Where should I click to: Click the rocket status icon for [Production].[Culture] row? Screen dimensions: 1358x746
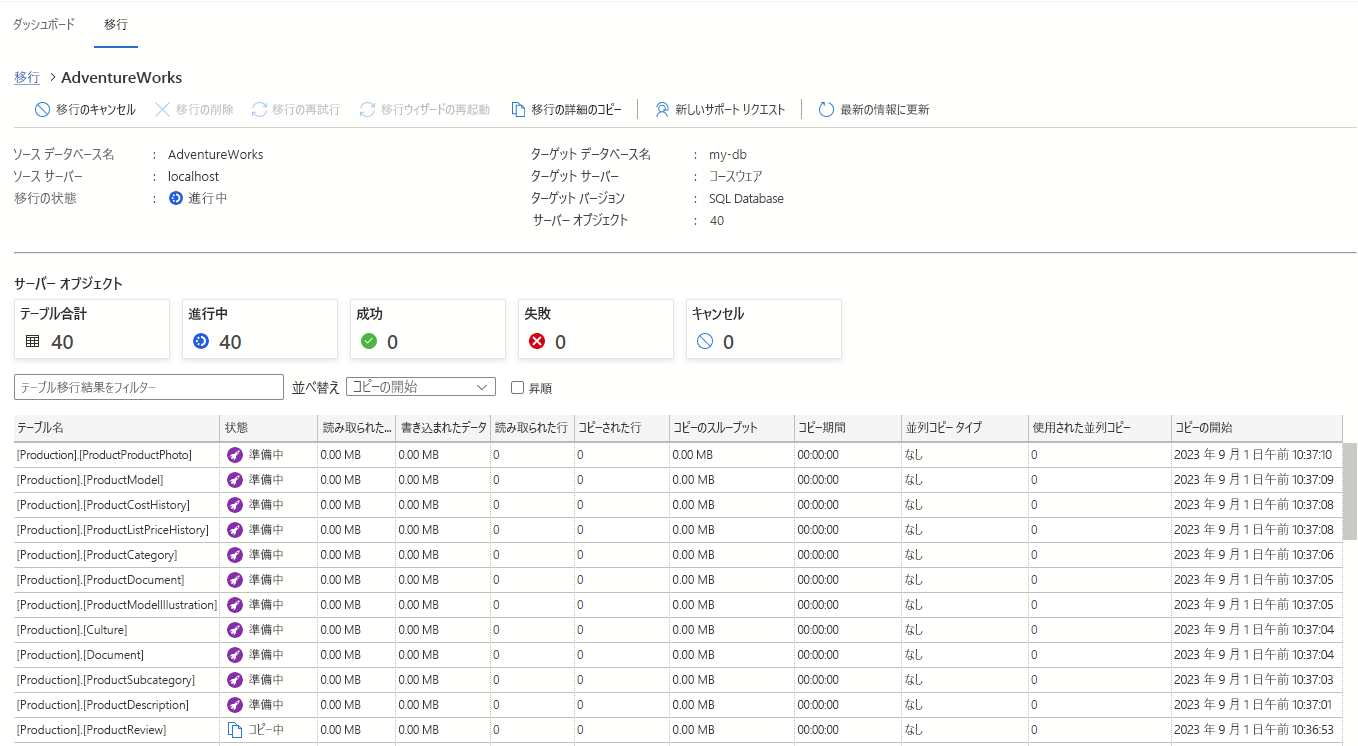pyautogui.click(x=235, y=630)
